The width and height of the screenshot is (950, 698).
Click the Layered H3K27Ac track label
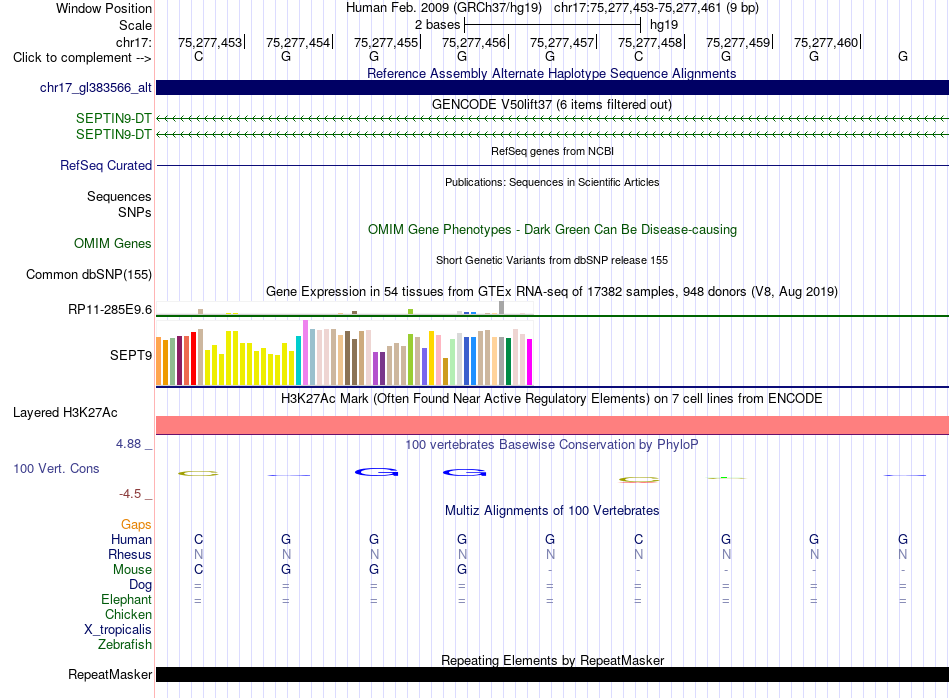[x=65, y=413]
